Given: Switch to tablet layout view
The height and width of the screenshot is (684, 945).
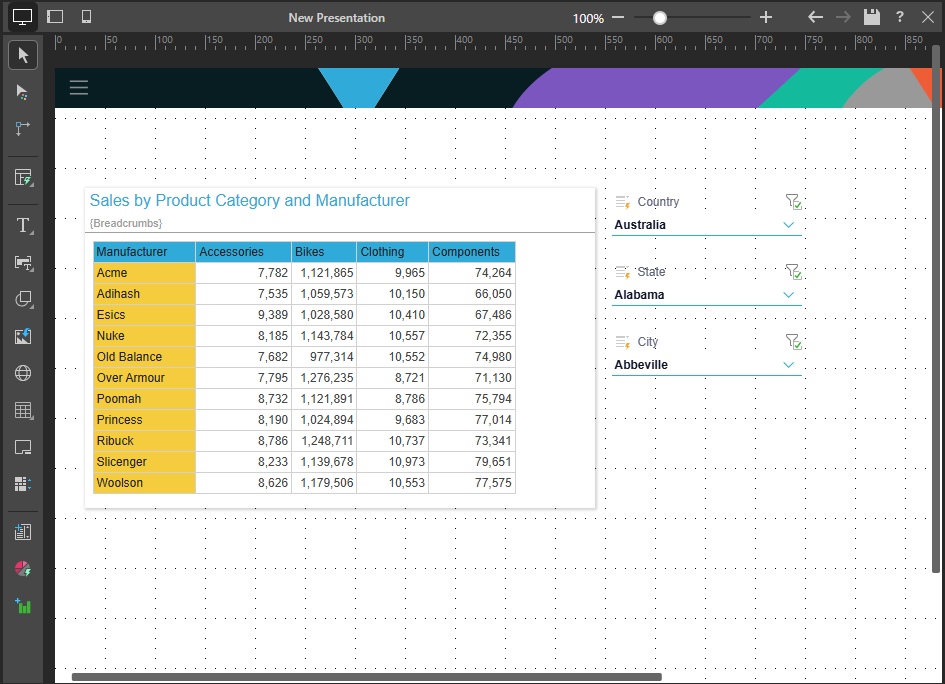Looking at the screenshot, I should [x=55, y=17].
